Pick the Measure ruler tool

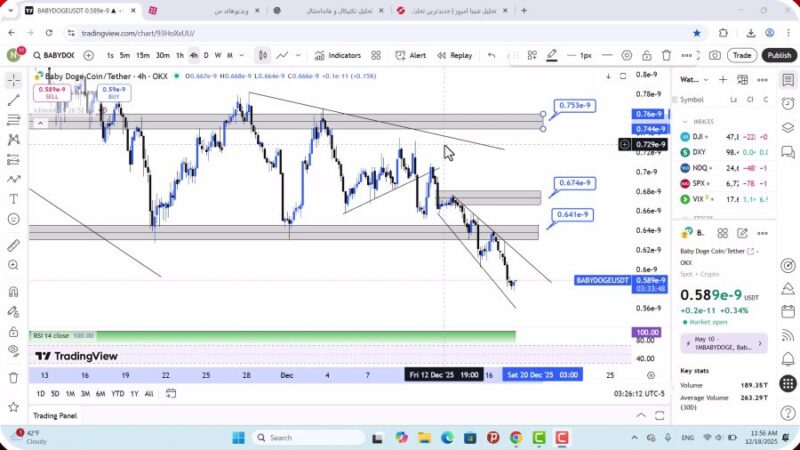tap(13, 245)
